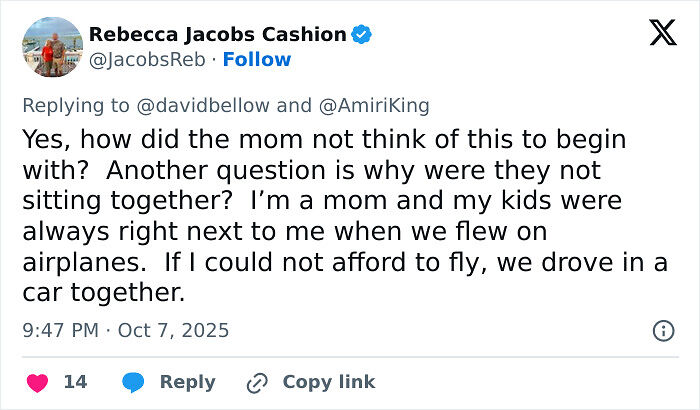Open the tweet info circle icon
Screen dimensions: 700x410
662,330
